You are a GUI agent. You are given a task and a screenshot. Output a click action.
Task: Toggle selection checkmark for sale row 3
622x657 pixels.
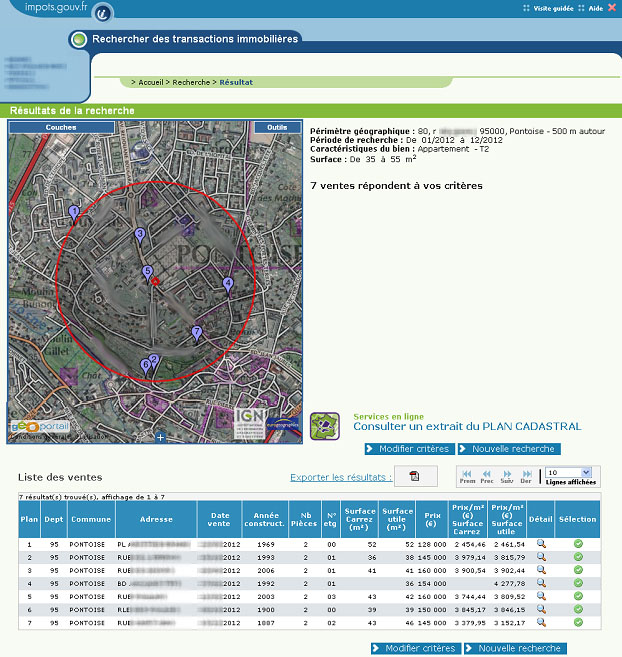pyautogui.click(x=578, y=570)
